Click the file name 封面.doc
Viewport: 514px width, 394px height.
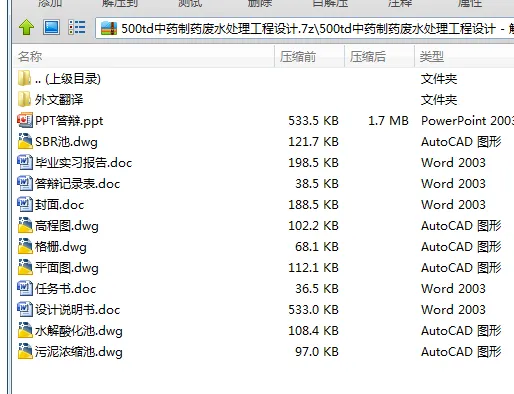click(x=59, y=205)
